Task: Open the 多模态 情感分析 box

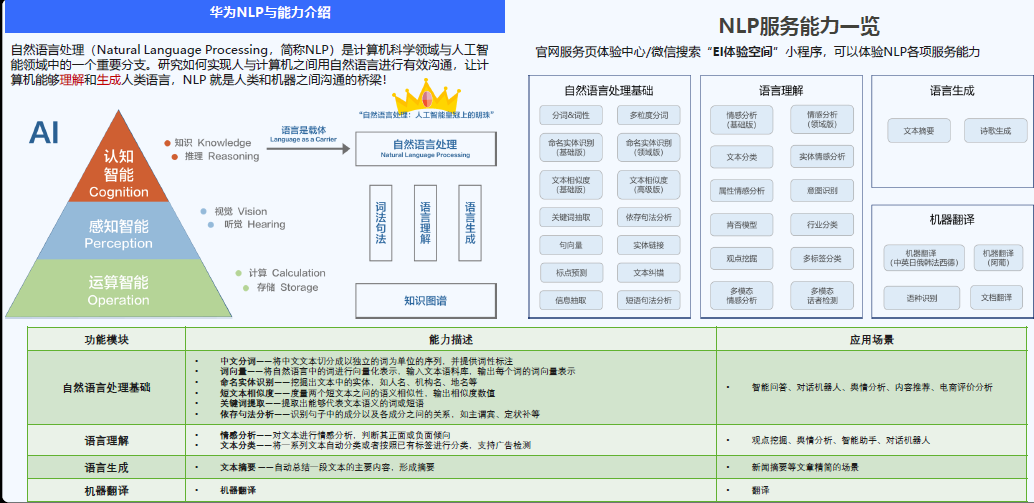Action: [742, 295]
